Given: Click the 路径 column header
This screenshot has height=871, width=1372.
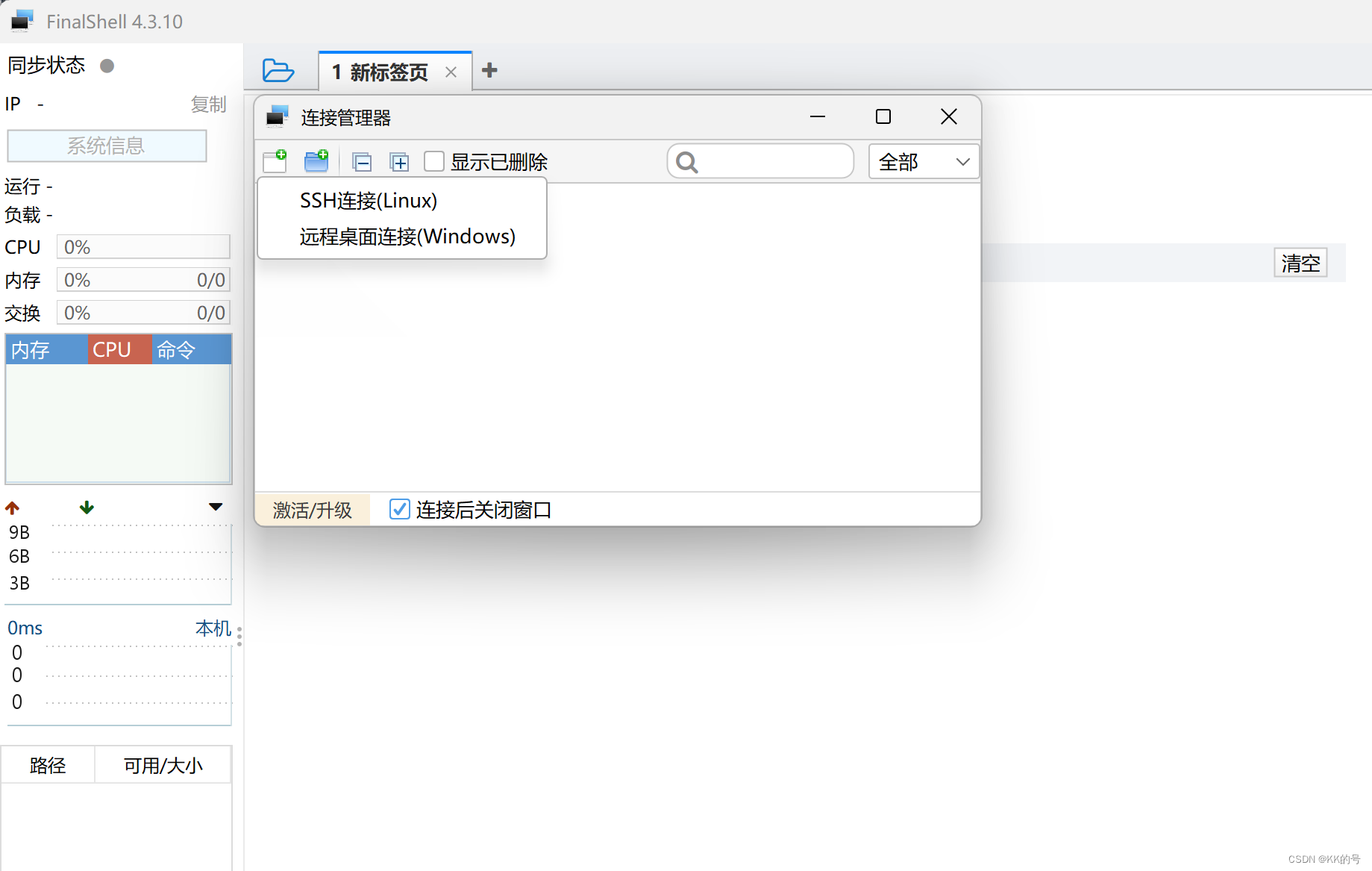Looking at the screenshot, I should [48, 765].
